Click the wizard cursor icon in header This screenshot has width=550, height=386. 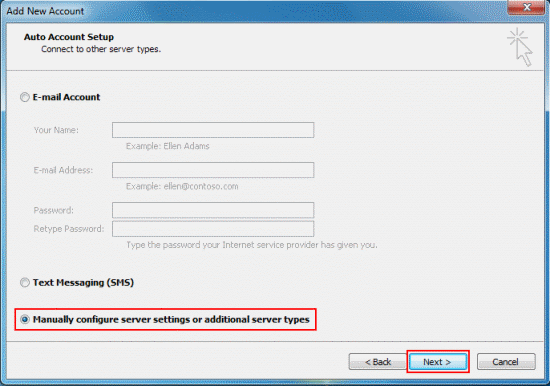(520, 47)
